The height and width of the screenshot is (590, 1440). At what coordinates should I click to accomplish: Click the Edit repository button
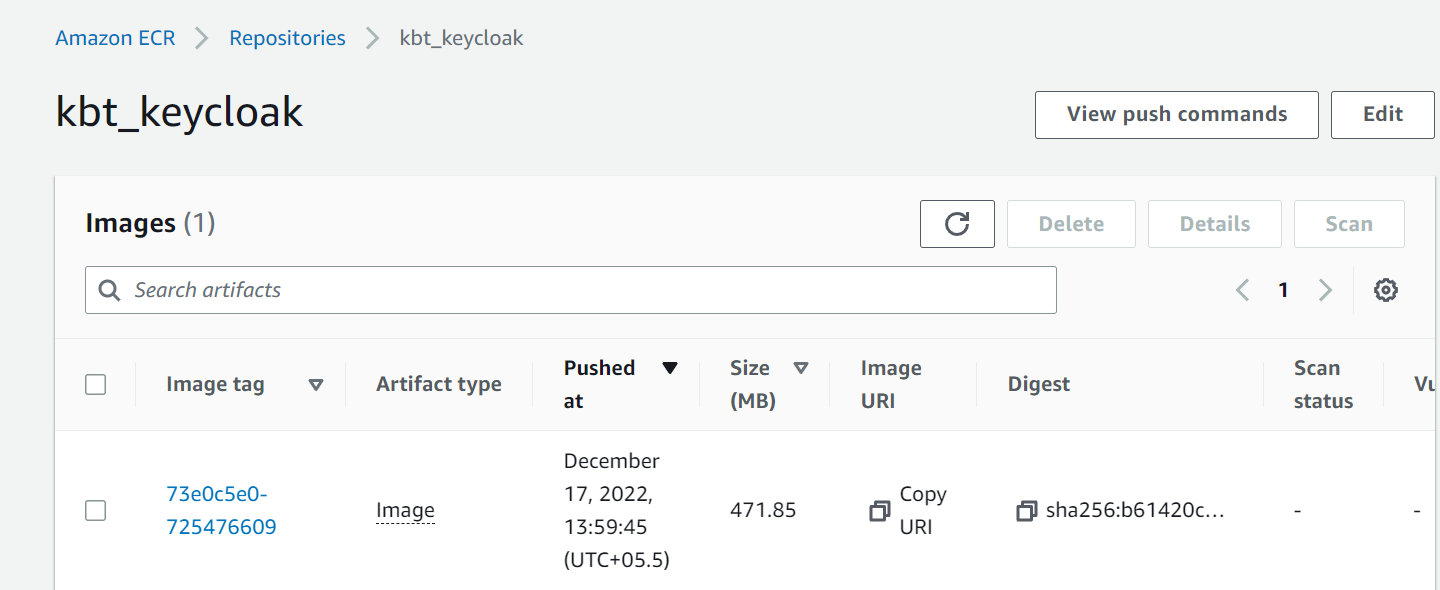[1383, 114]
